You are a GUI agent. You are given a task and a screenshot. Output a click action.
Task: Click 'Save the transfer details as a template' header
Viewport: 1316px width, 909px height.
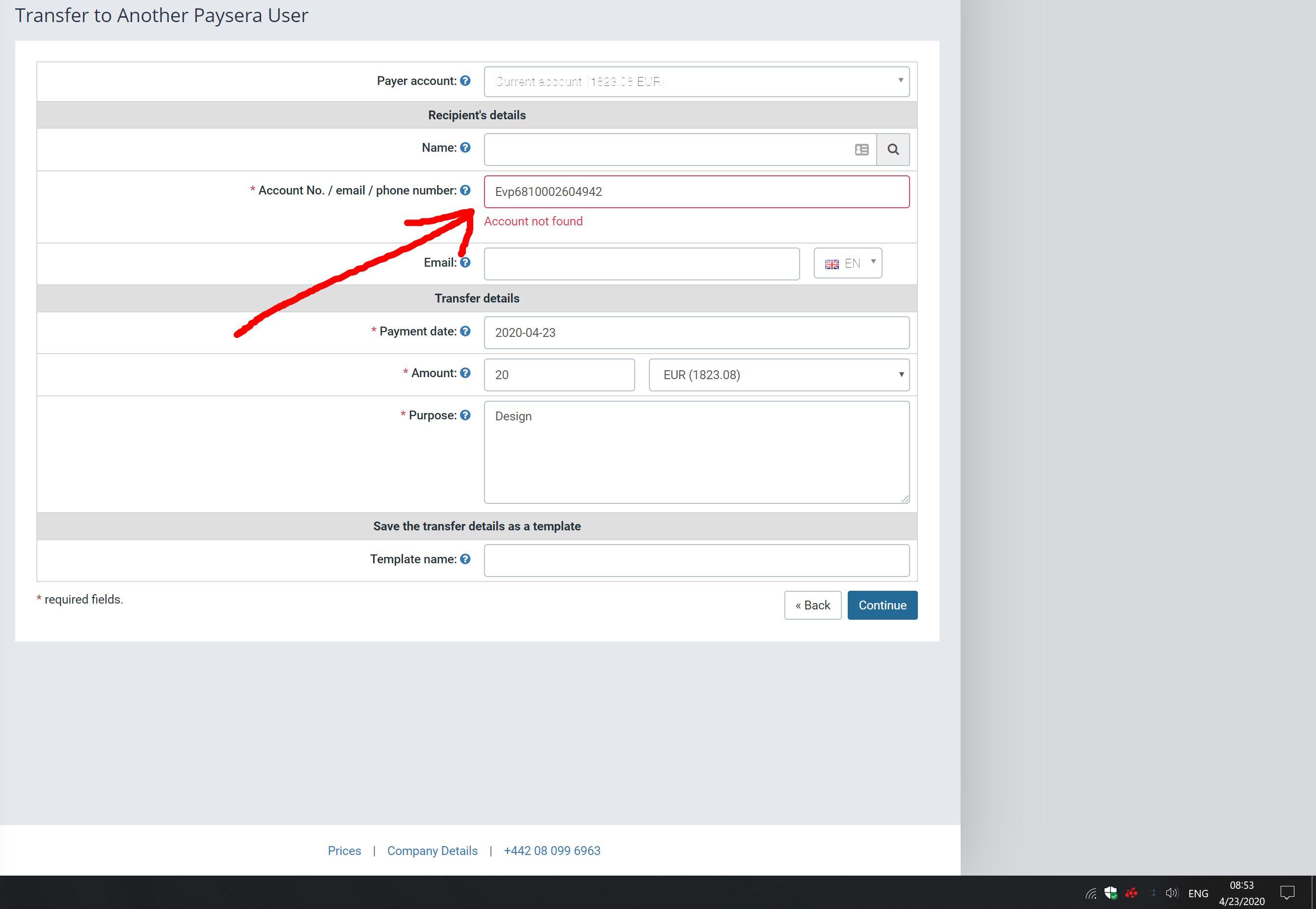click(477, 526)
